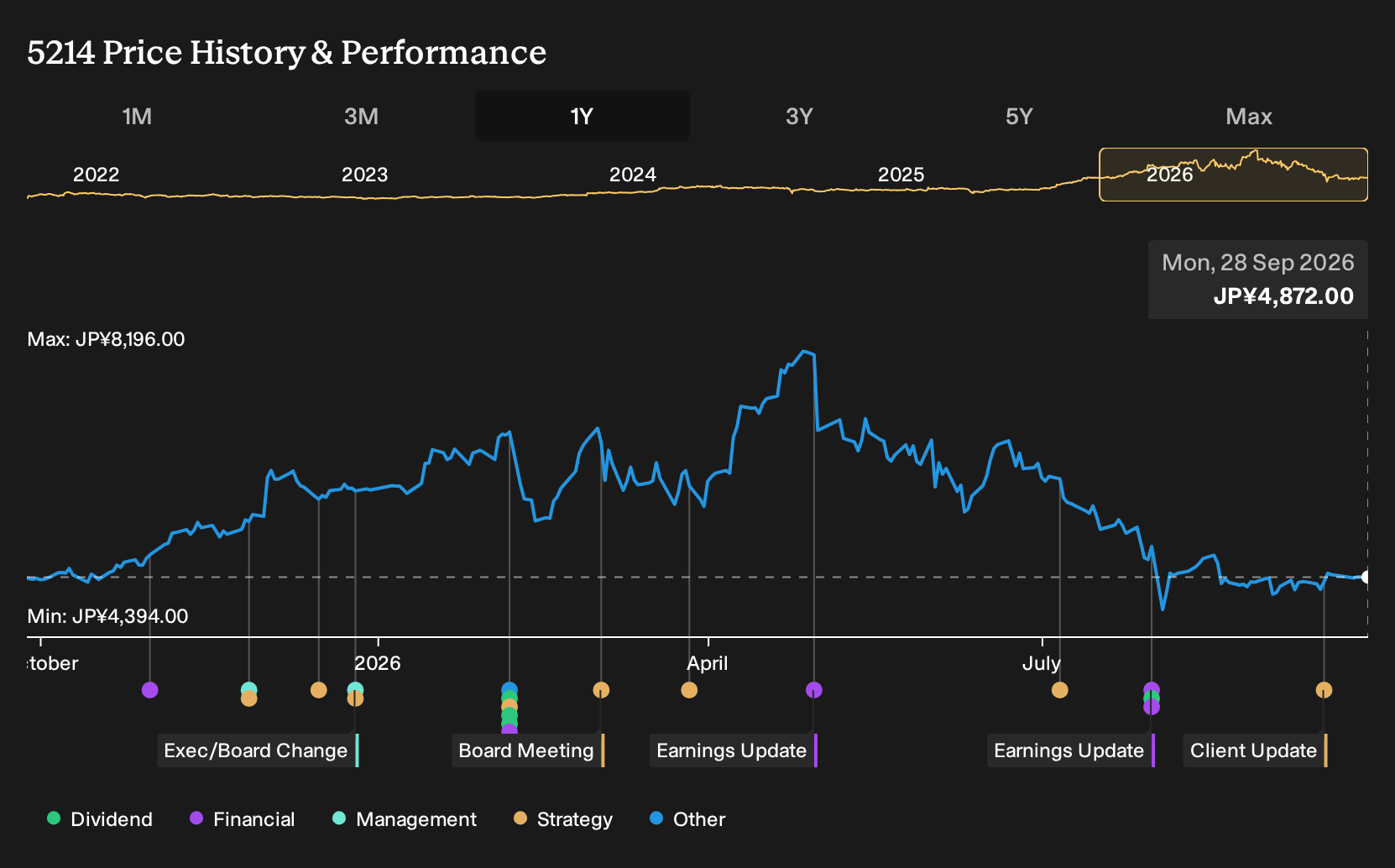The width and height of the screenshot is (1395, 868).
Task: Switch to the 5Y time range
Action: (x=1019, y=116)
